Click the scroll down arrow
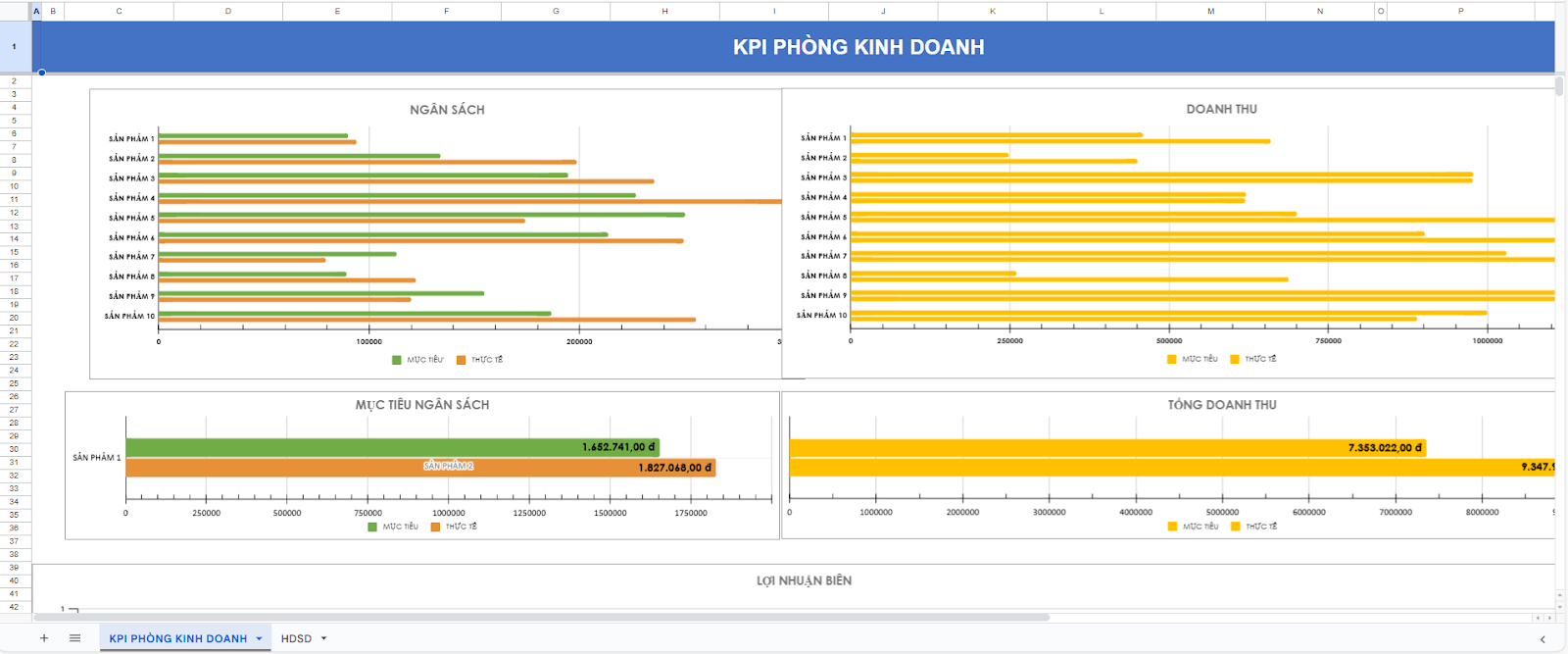Viewport: 1568px width, 654px height. coord(1559,607)
